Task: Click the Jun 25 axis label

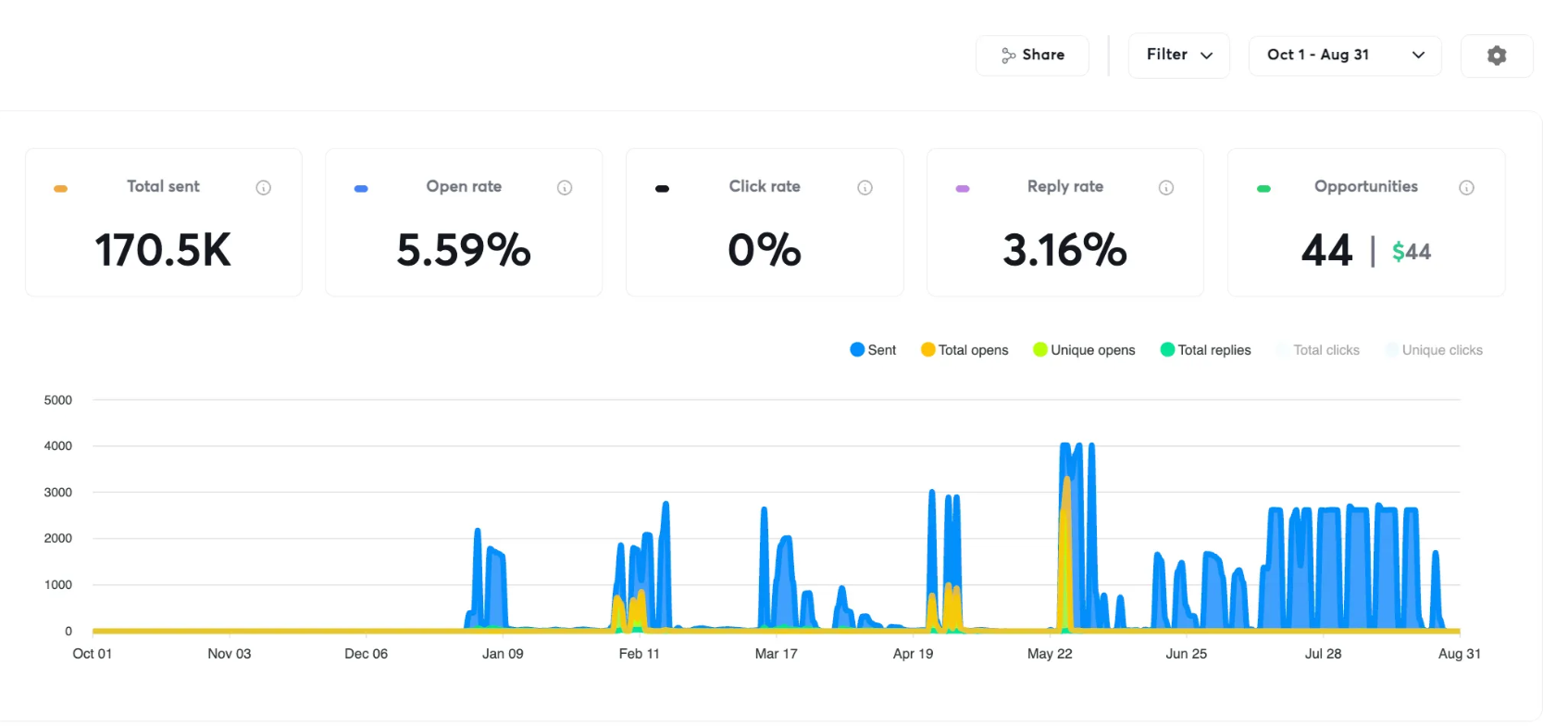Action: click(1187, 654)
